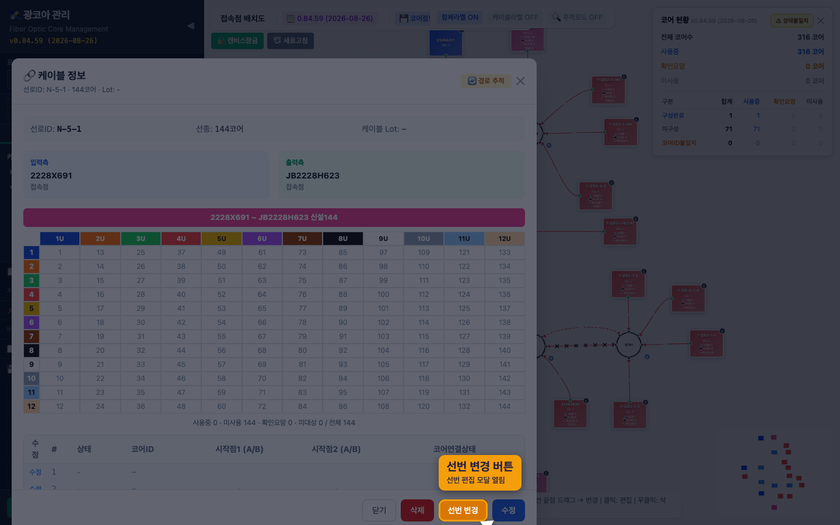Click row color label 4 red
Image resolution: width=840 pixels, height=525 pixels.
pyautogui.click(x=31, y=294)
